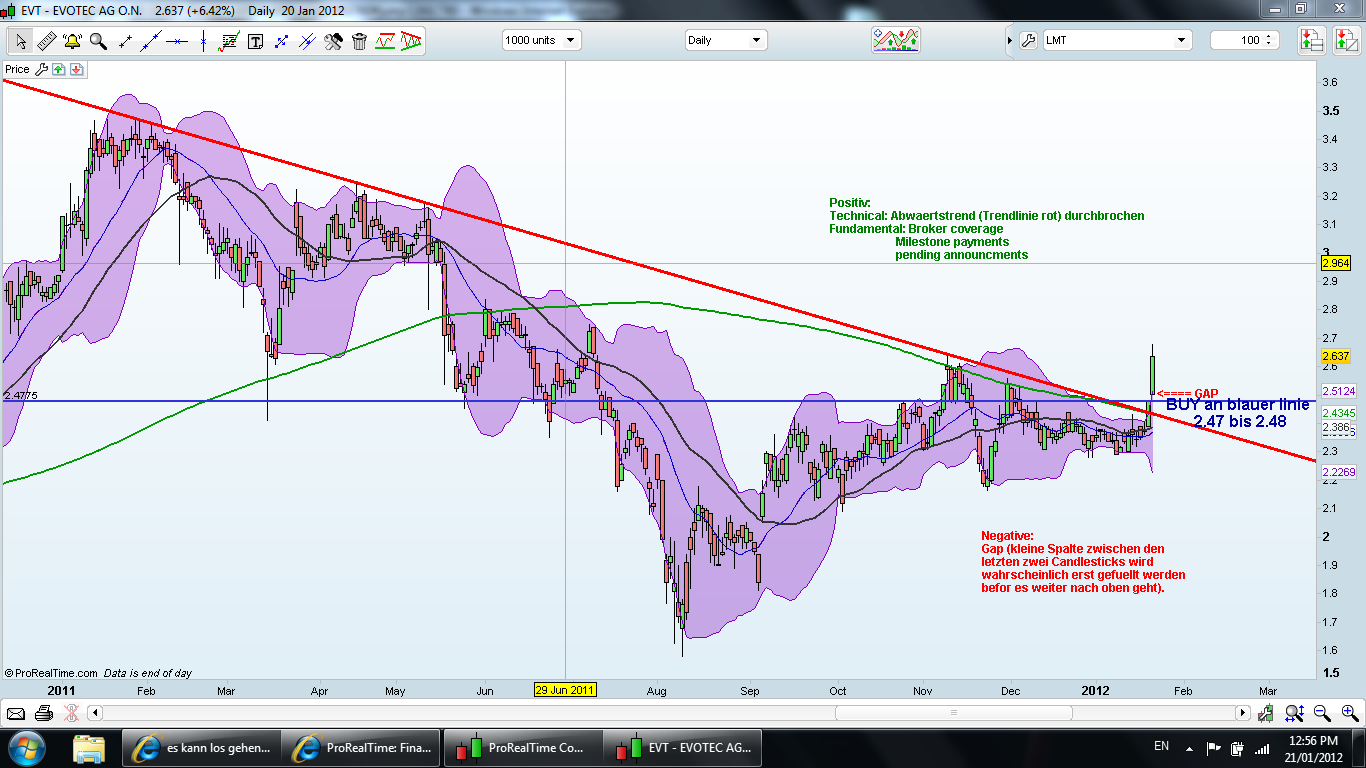The height and width of the screenshot is (768, 1366).
Task: Click the 'BUY an blauer linie' annotation
Action: coord(1238,405)
